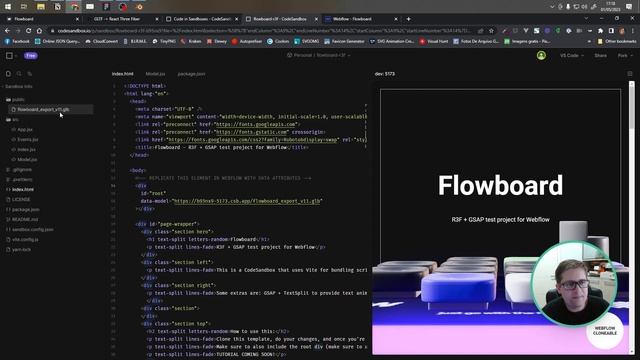Open the Facebook bookmark

click(x=17, y=41)
